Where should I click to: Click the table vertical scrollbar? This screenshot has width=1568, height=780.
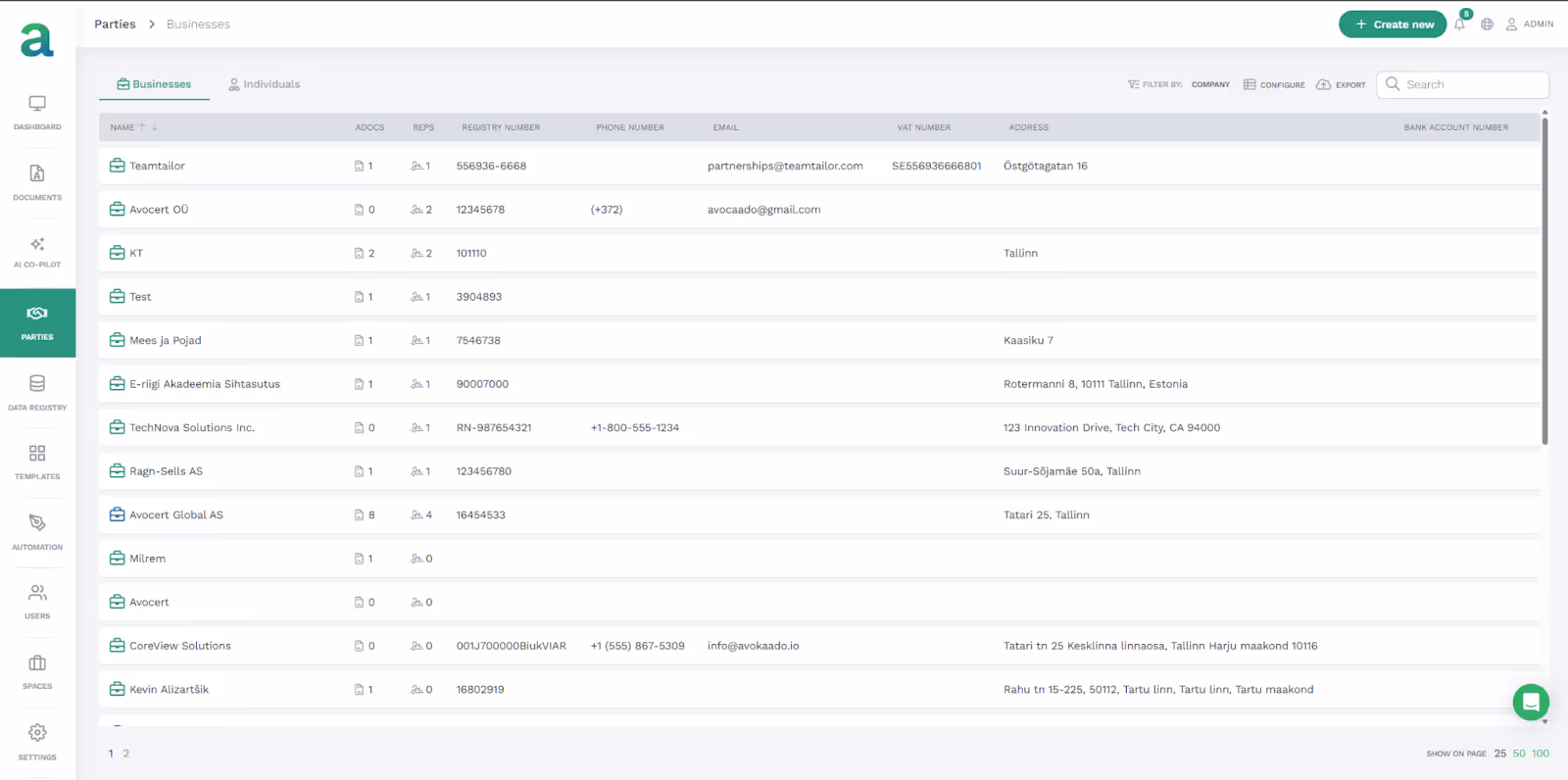[x=1545, y=280]
